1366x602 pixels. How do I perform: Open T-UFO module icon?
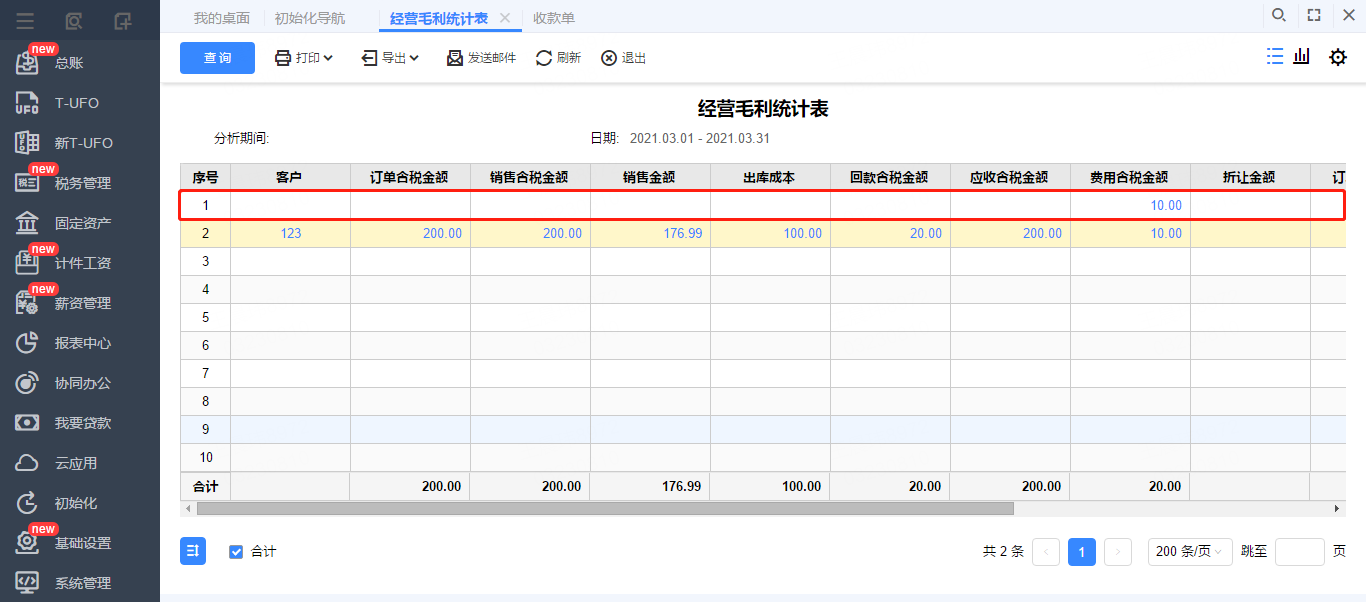pos(27,103)
